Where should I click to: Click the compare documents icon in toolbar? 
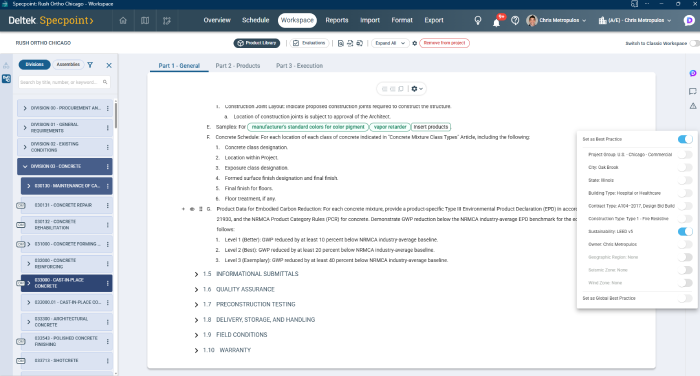click(x=359, y=43)
